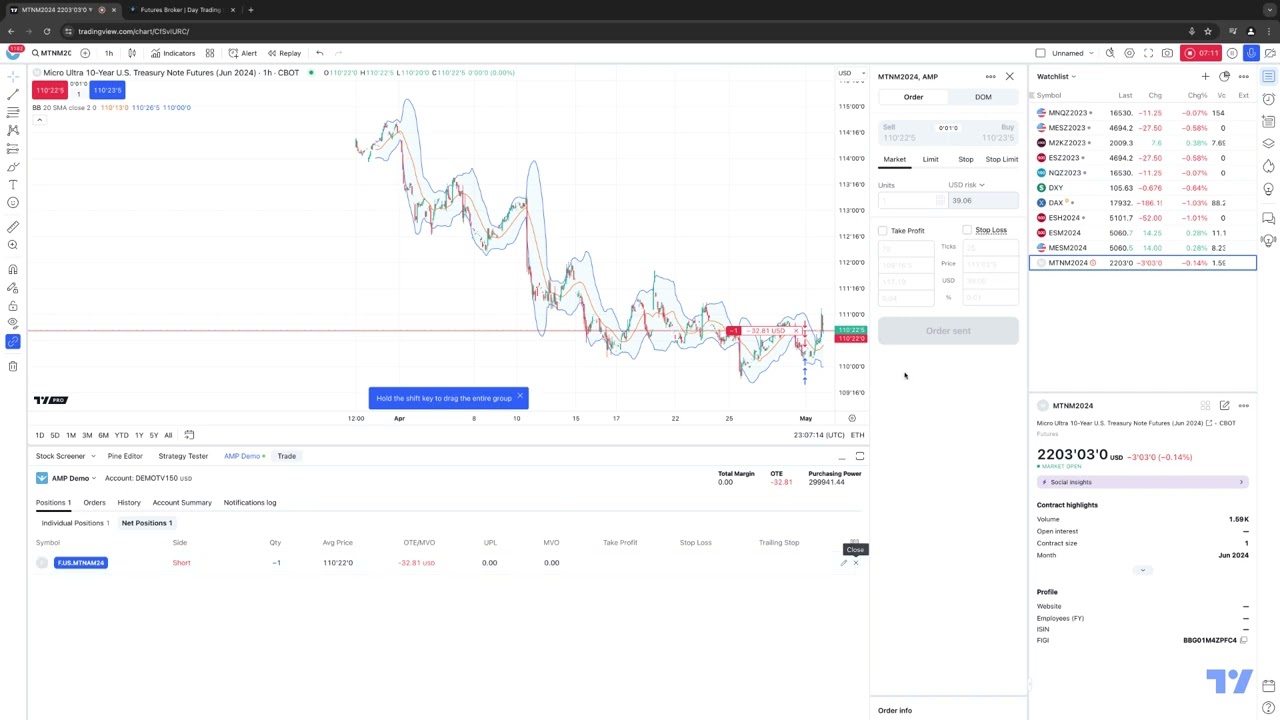Screen dimensions: 1280x720
Task: Take a chart snapshot with camera icon
Action: (1167, 53)
